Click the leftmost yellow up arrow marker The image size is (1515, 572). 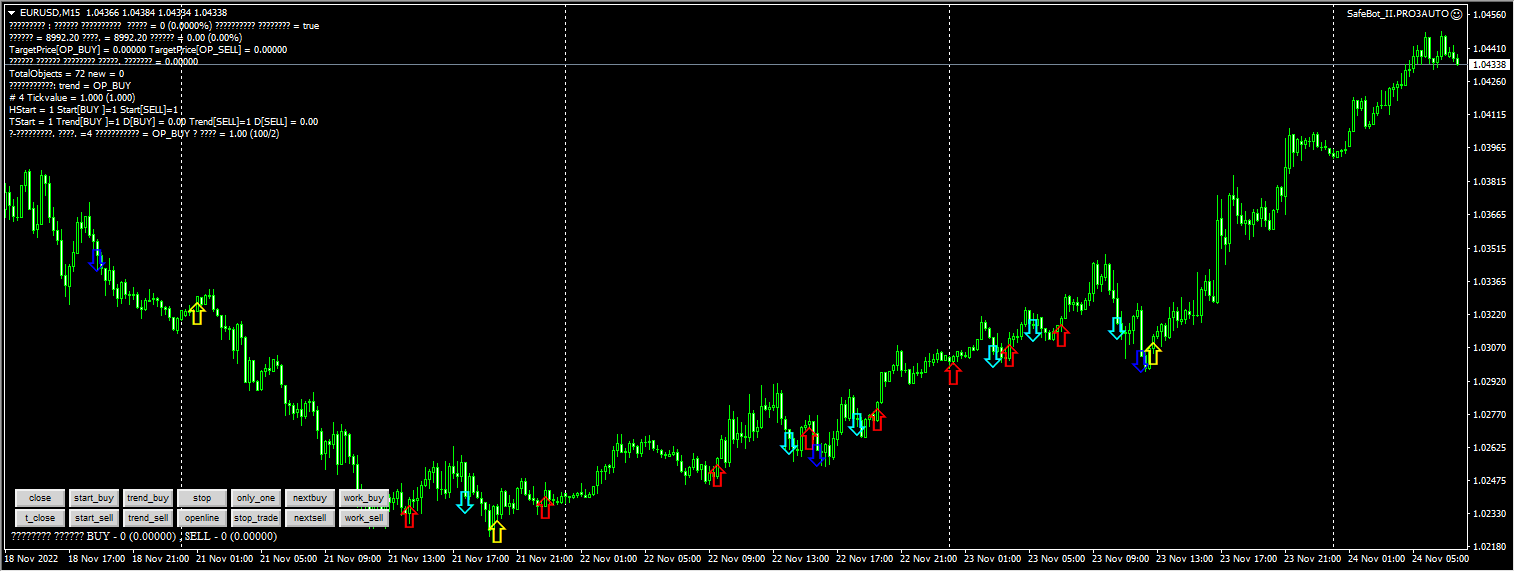[x=197, y=314]
